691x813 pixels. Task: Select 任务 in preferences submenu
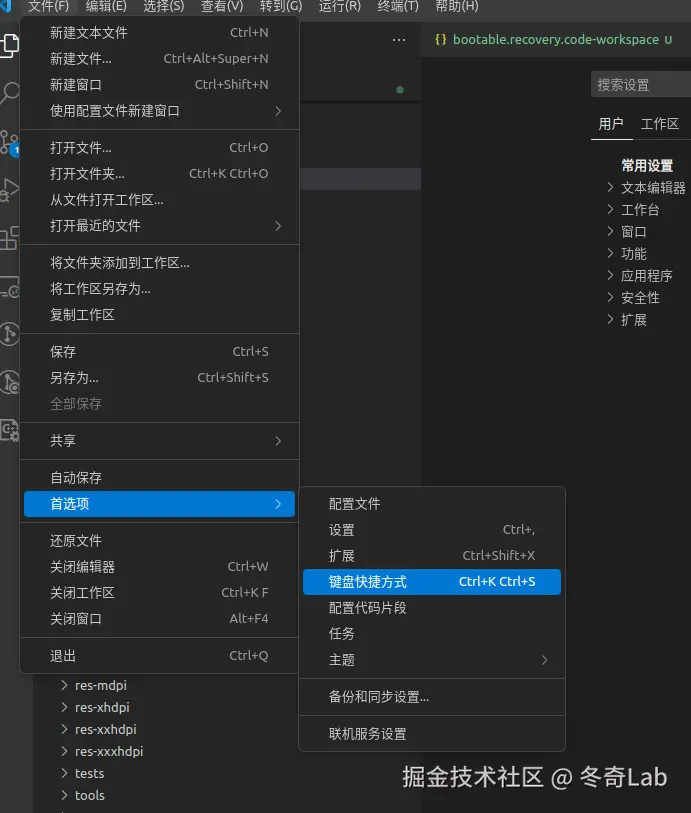[x=432, y=634]
